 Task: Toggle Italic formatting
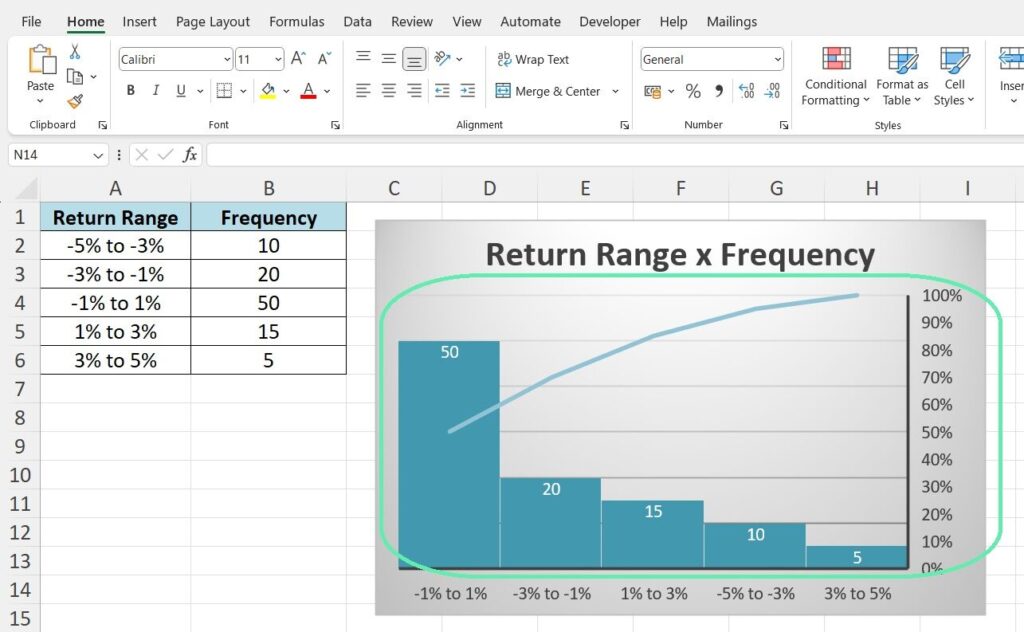(156, 91)
